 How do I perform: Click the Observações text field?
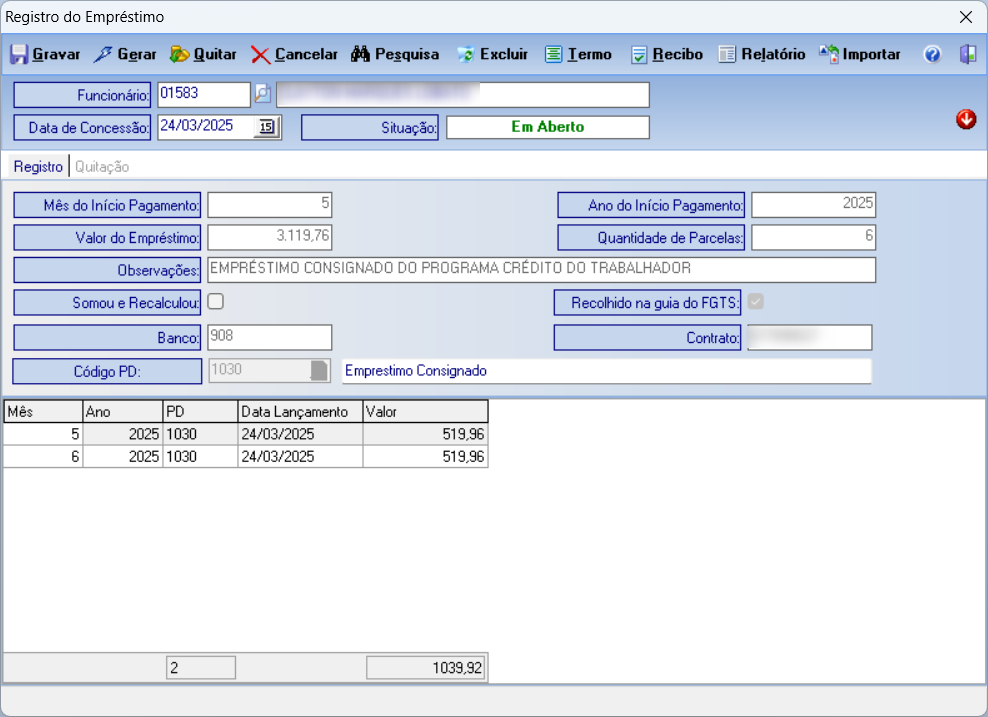coord(540,270)
